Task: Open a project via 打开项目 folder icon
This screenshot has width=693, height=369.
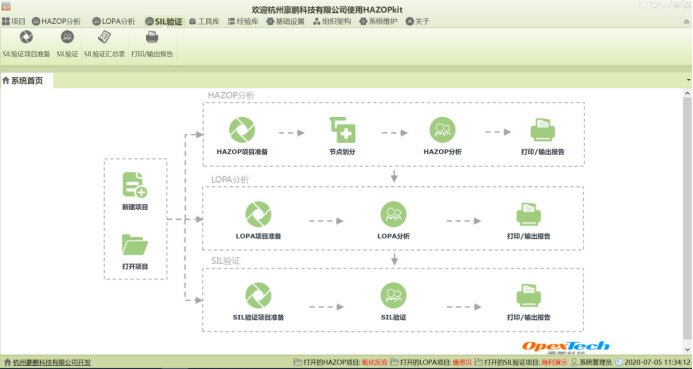Action: pos(135,244)
